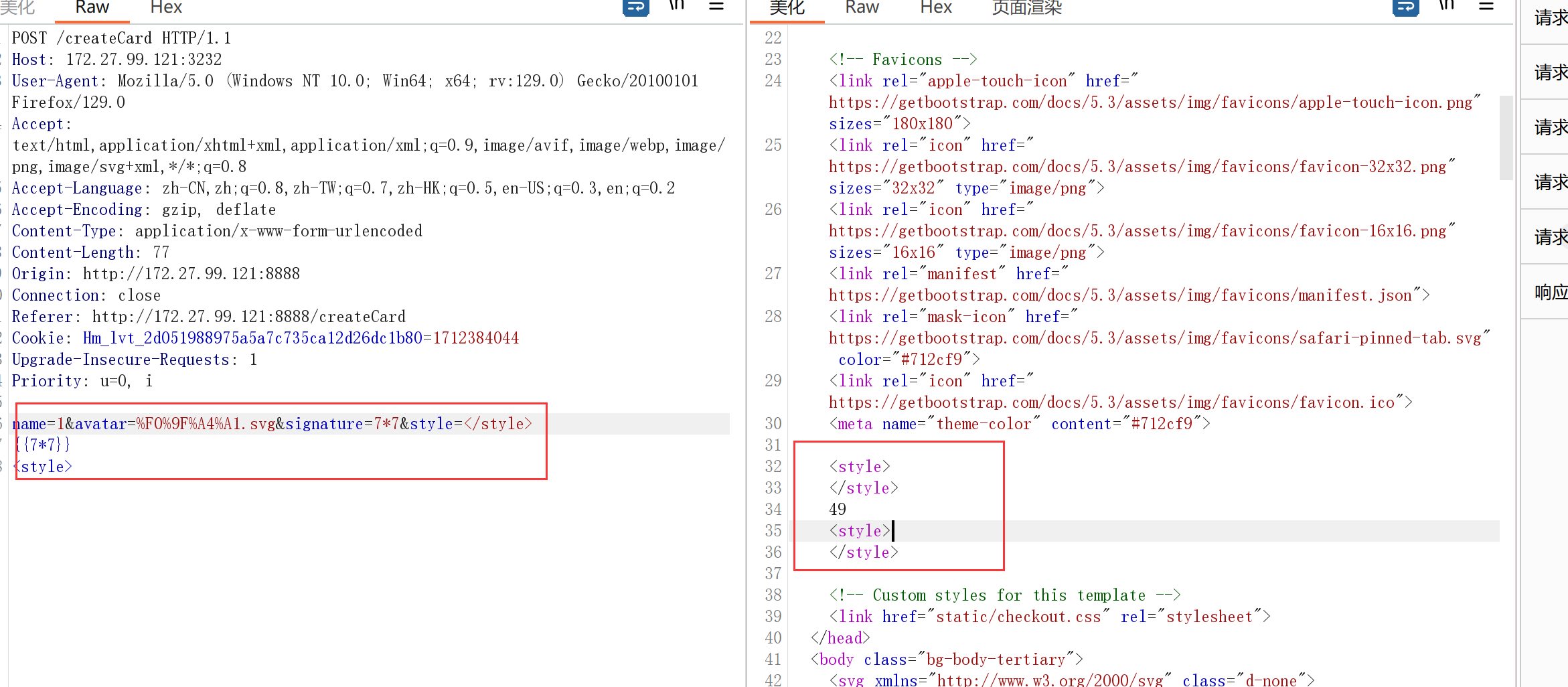
Task: Click the Content-Type header line
Action: click(x=217, y=231)
